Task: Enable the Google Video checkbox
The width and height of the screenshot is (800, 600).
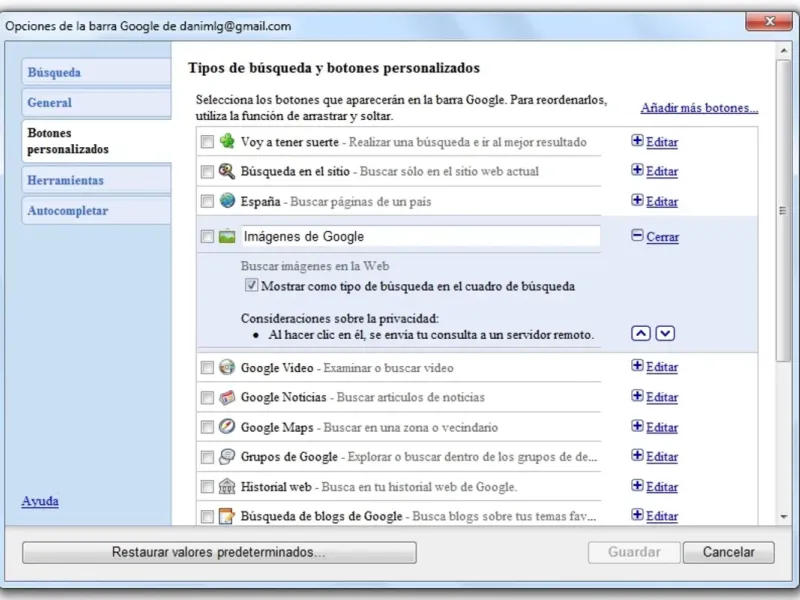Action: click(x=207, y=367)
